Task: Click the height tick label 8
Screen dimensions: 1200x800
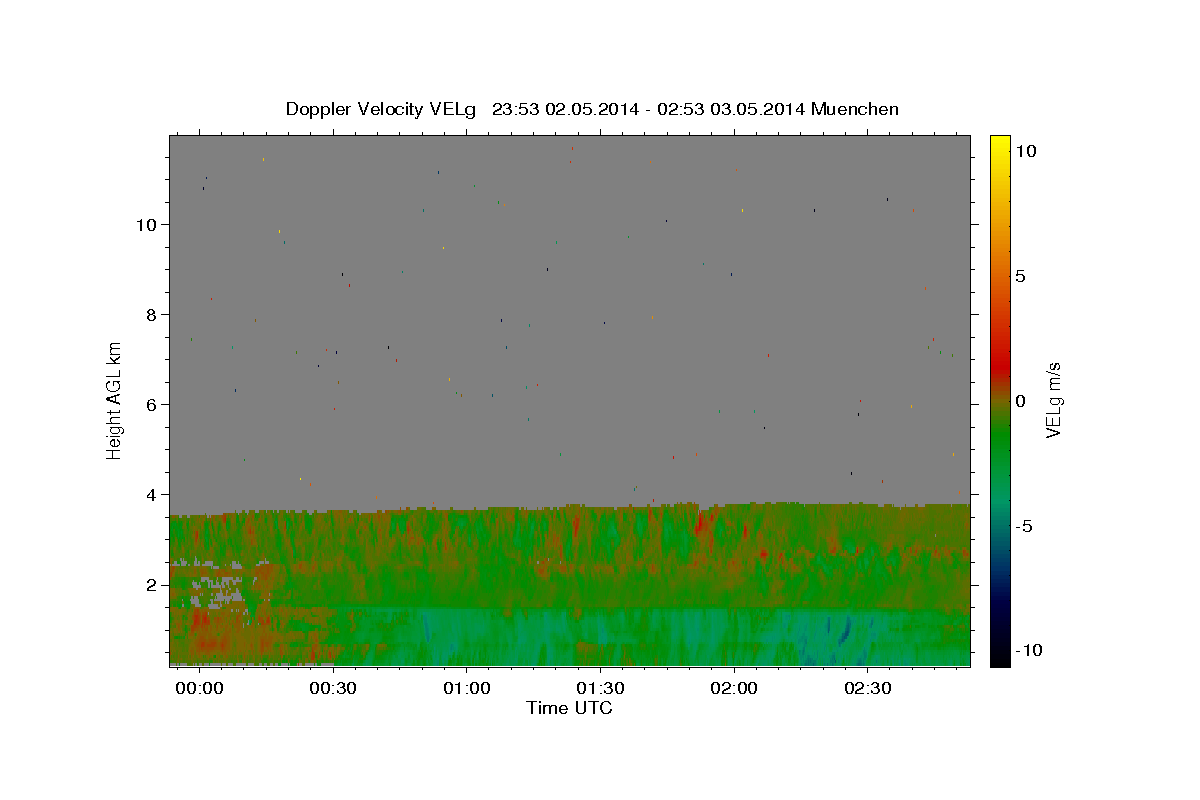Action: click(151, 315)
